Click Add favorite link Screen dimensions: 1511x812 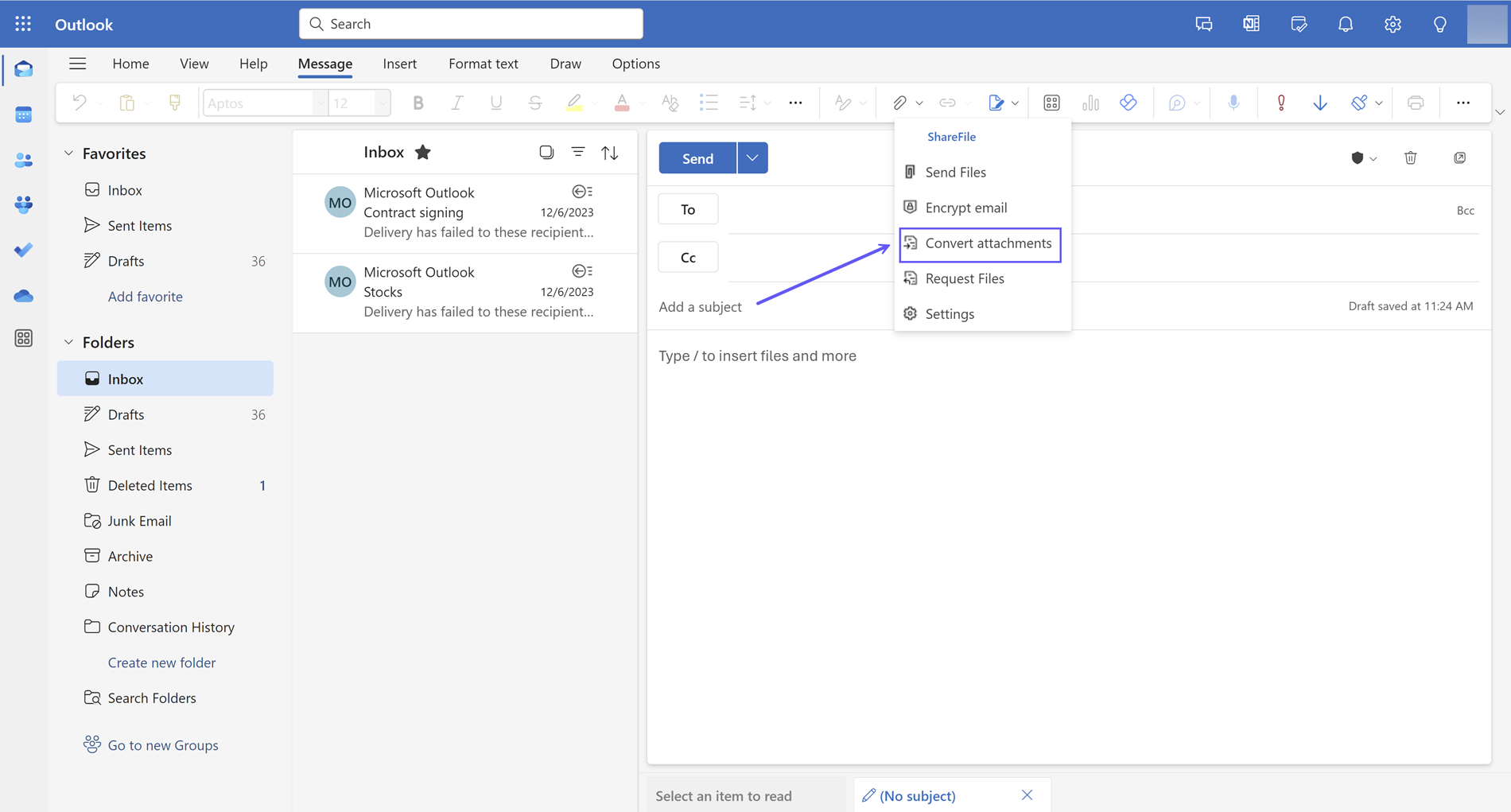[146, 297]
